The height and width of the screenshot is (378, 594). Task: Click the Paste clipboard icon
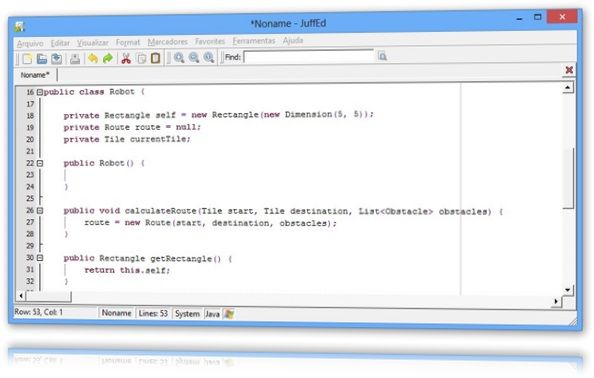coord(156,58)
